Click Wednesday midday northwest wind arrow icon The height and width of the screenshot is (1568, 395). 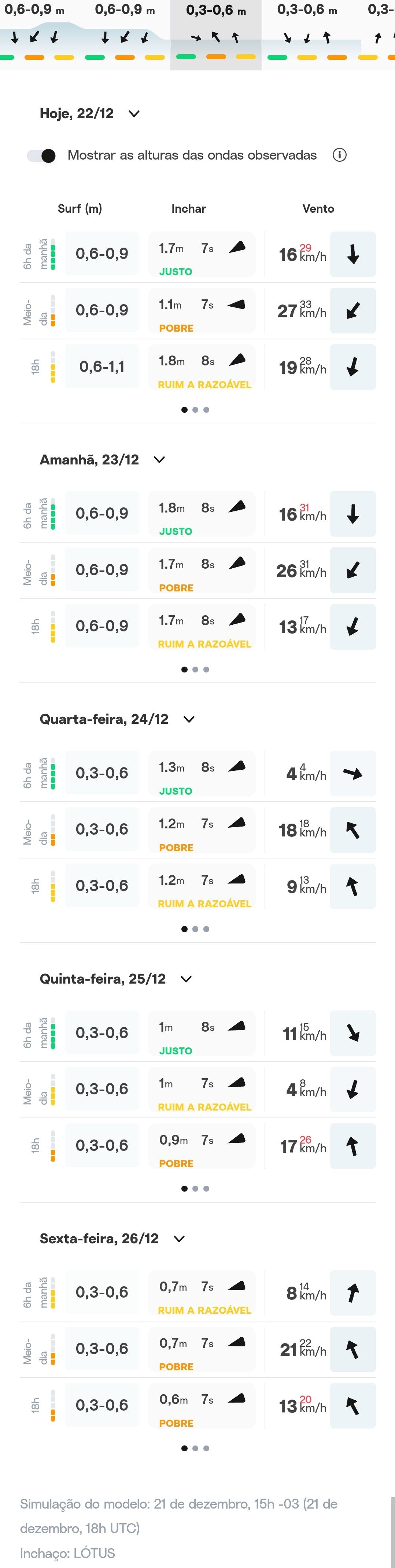(x=352, y=830)
